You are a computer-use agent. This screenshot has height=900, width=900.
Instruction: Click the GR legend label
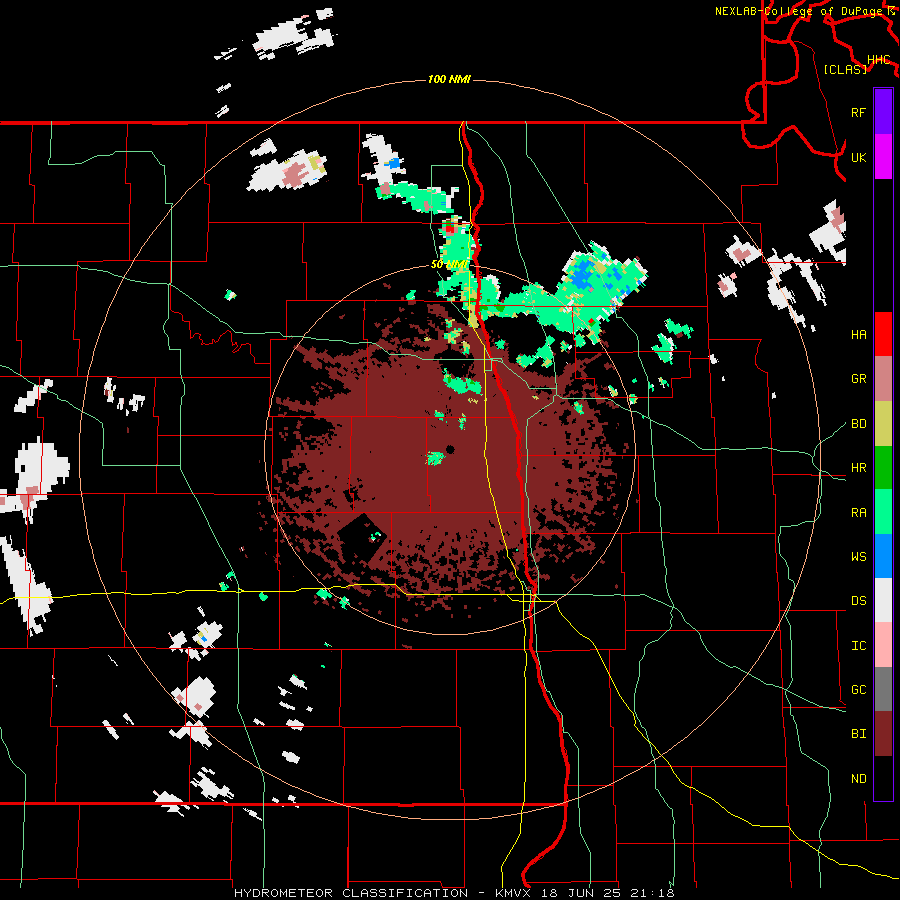858,379
